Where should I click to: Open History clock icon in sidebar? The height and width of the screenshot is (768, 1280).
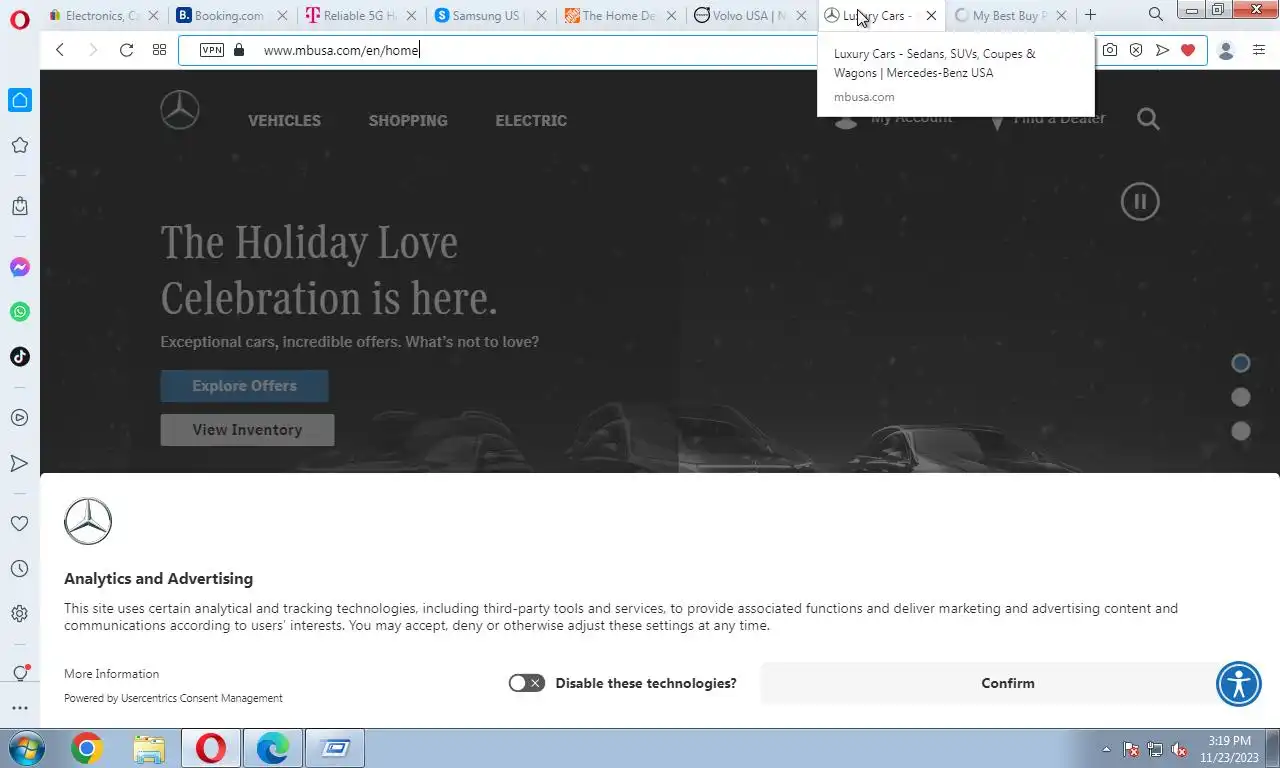(x=20, y=569)
